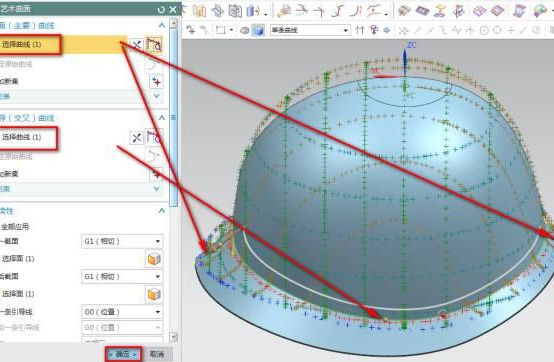The image size is (554, 362).
Task: Click the crossing-curves icon in top toolbar
Action: pyautogui.click(x=319, y=11)
